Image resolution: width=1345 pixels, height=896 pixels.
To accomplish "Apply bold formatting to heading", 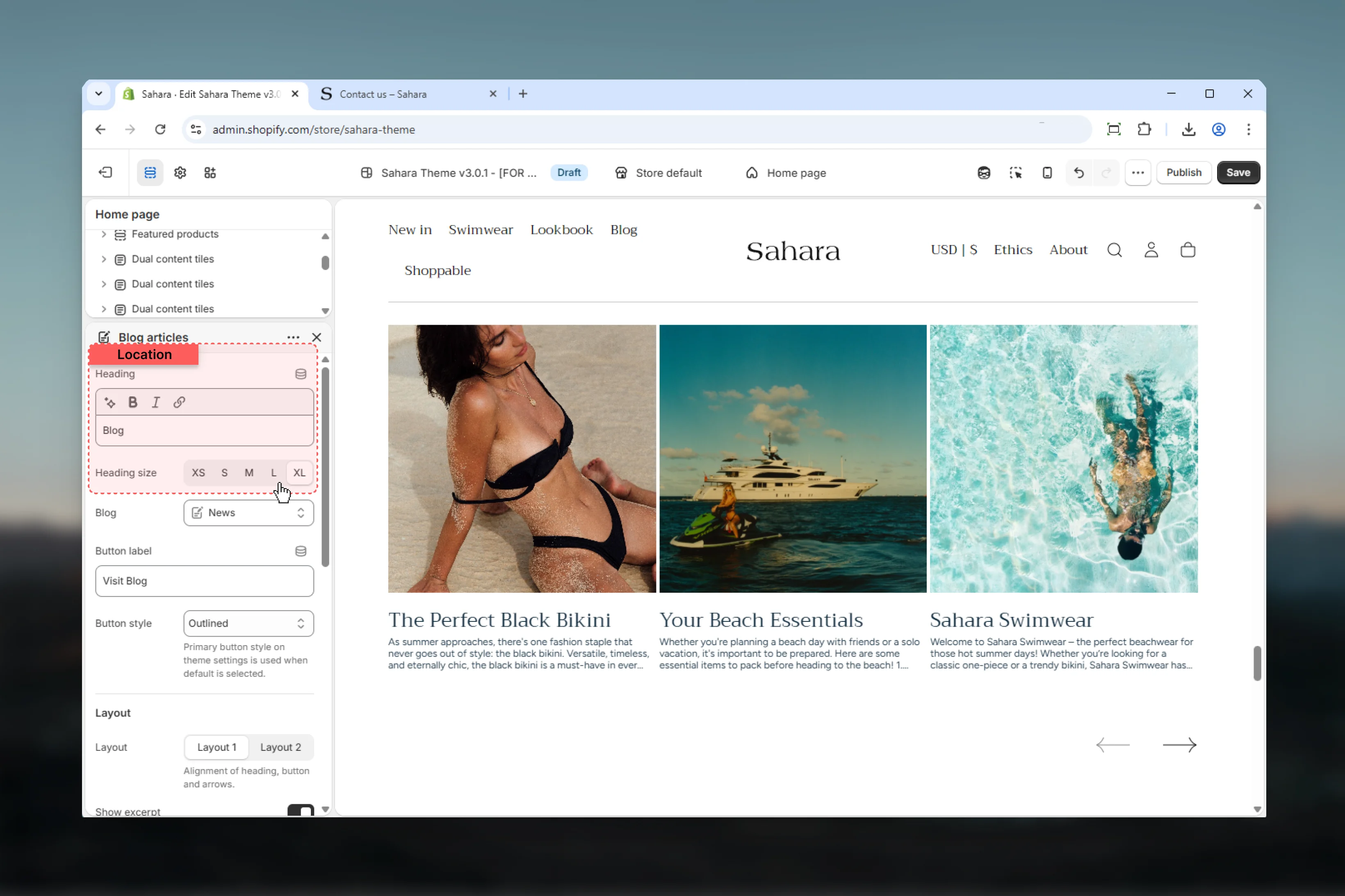I will point(132,402).
